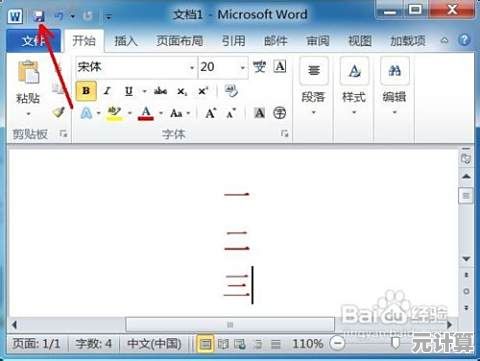Switch to the References (引用) tab
The image size is (480, 361).
tap(234, 41)
